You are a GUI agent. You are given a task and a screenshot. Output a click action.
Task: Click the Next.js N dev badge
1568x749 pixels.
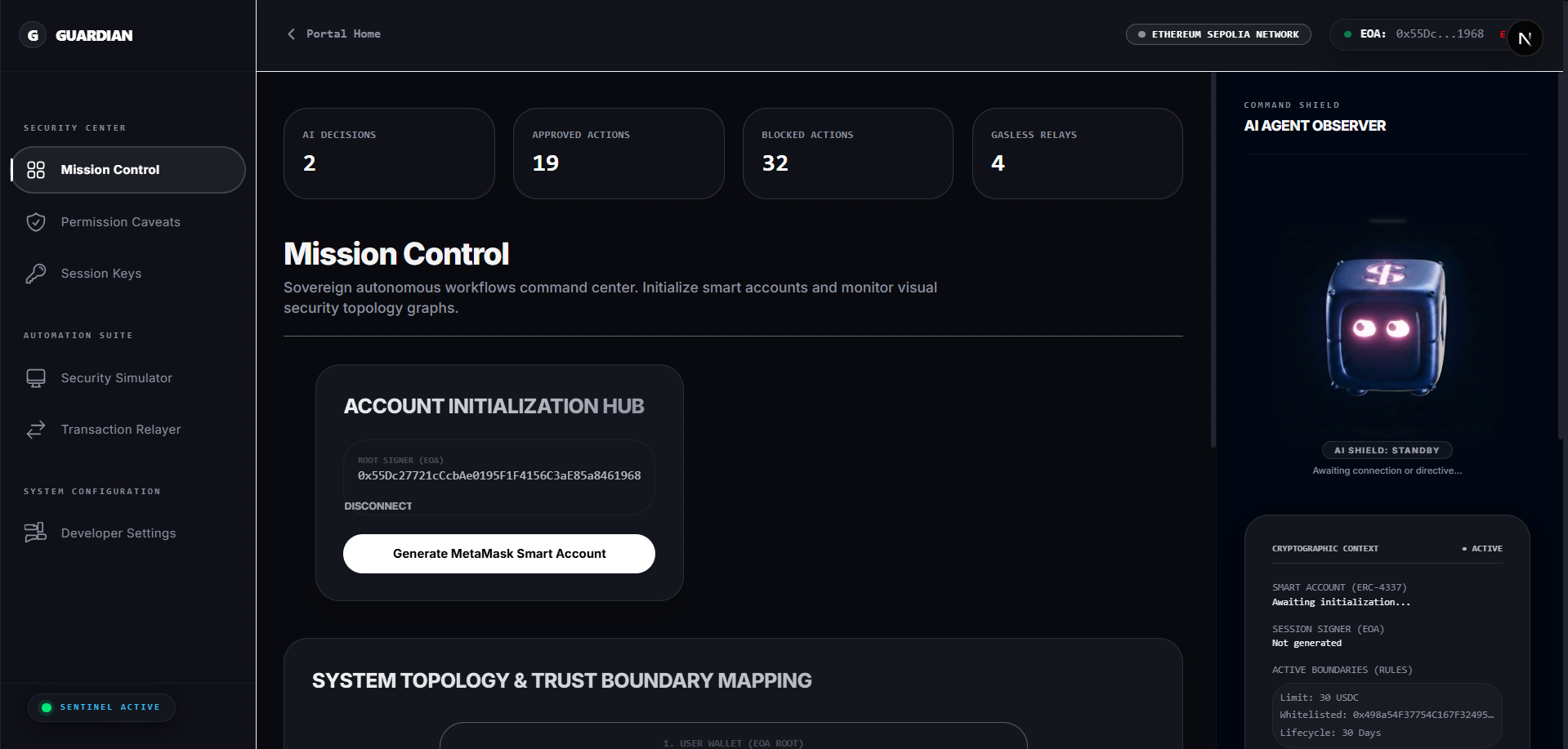pyautogui.click(x=1525, y=38)
